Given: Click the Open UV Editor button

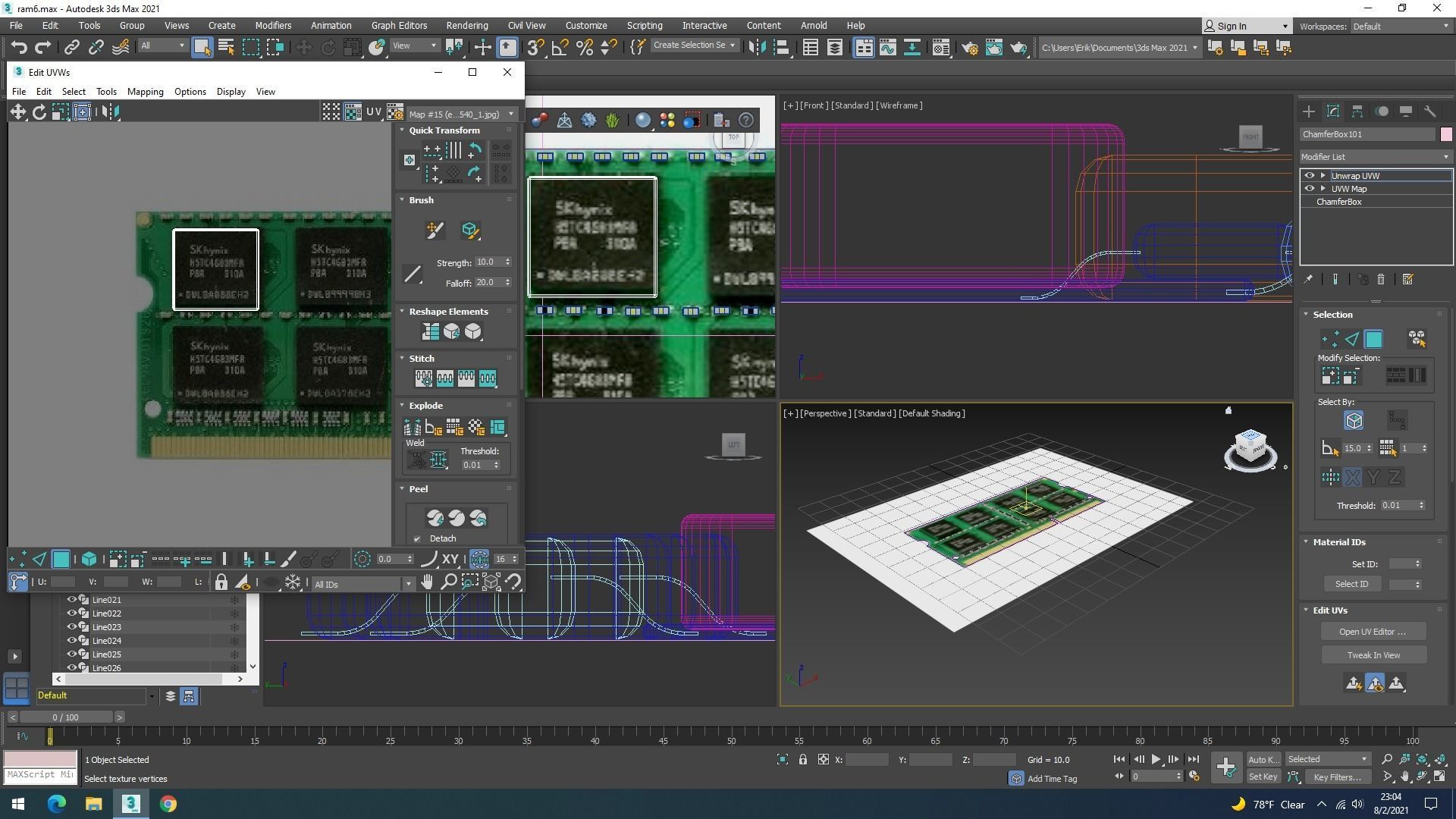Looking at the screenshot, I should (x=1373, y=632).
